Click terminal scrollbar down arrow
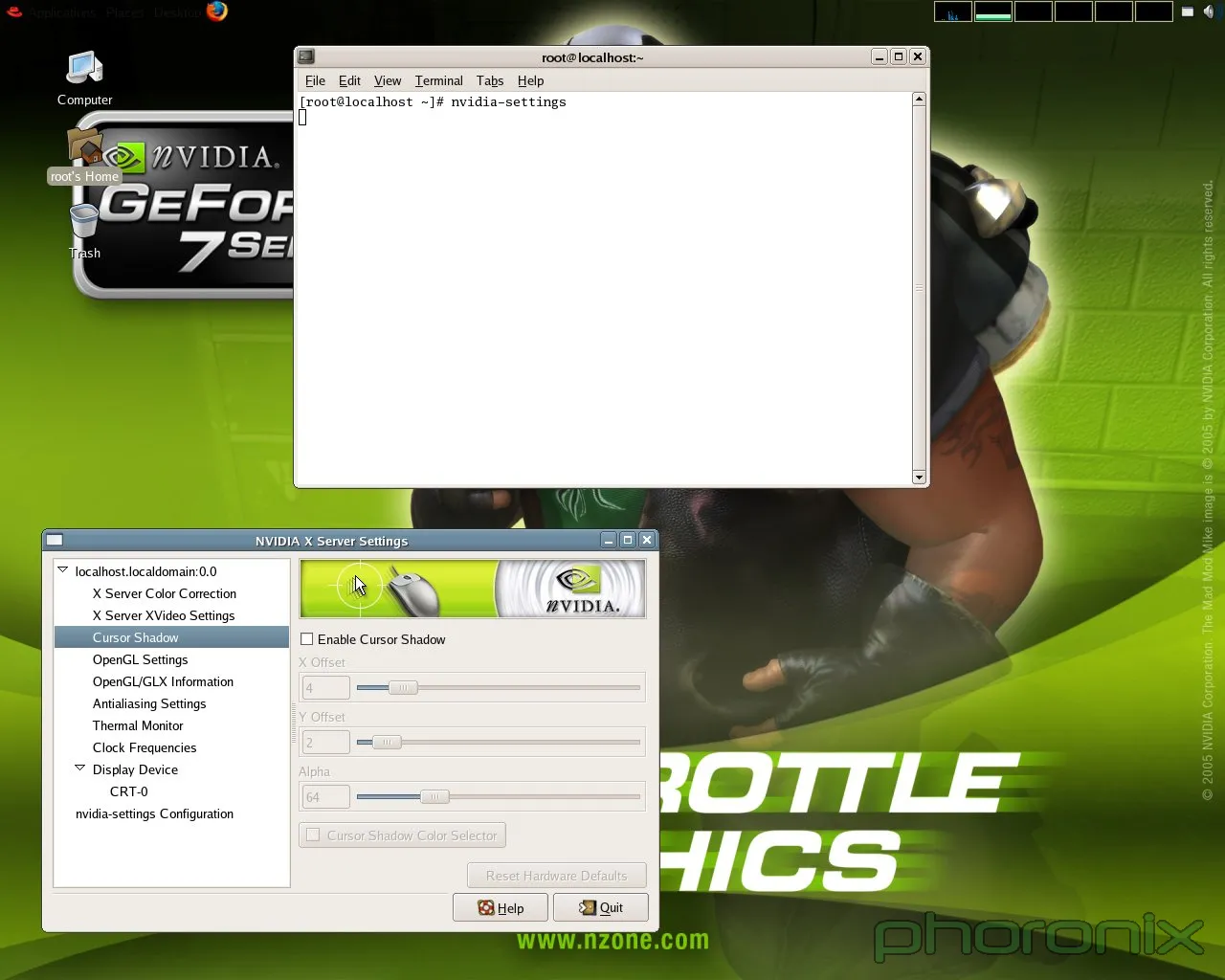 (x=919, y=477)
